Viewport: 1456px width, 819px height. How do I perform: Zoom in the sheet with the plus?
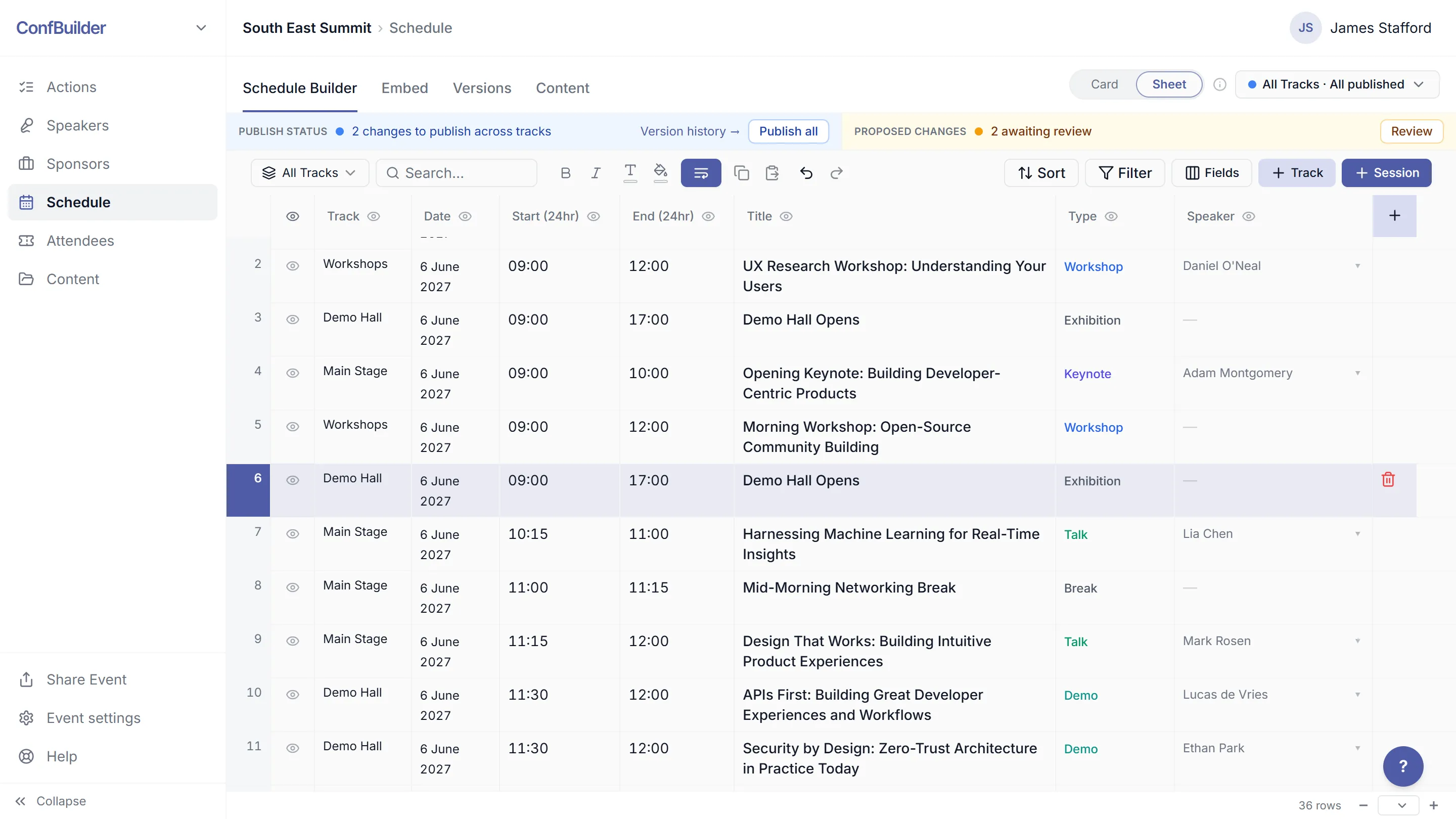point(1434,805)
